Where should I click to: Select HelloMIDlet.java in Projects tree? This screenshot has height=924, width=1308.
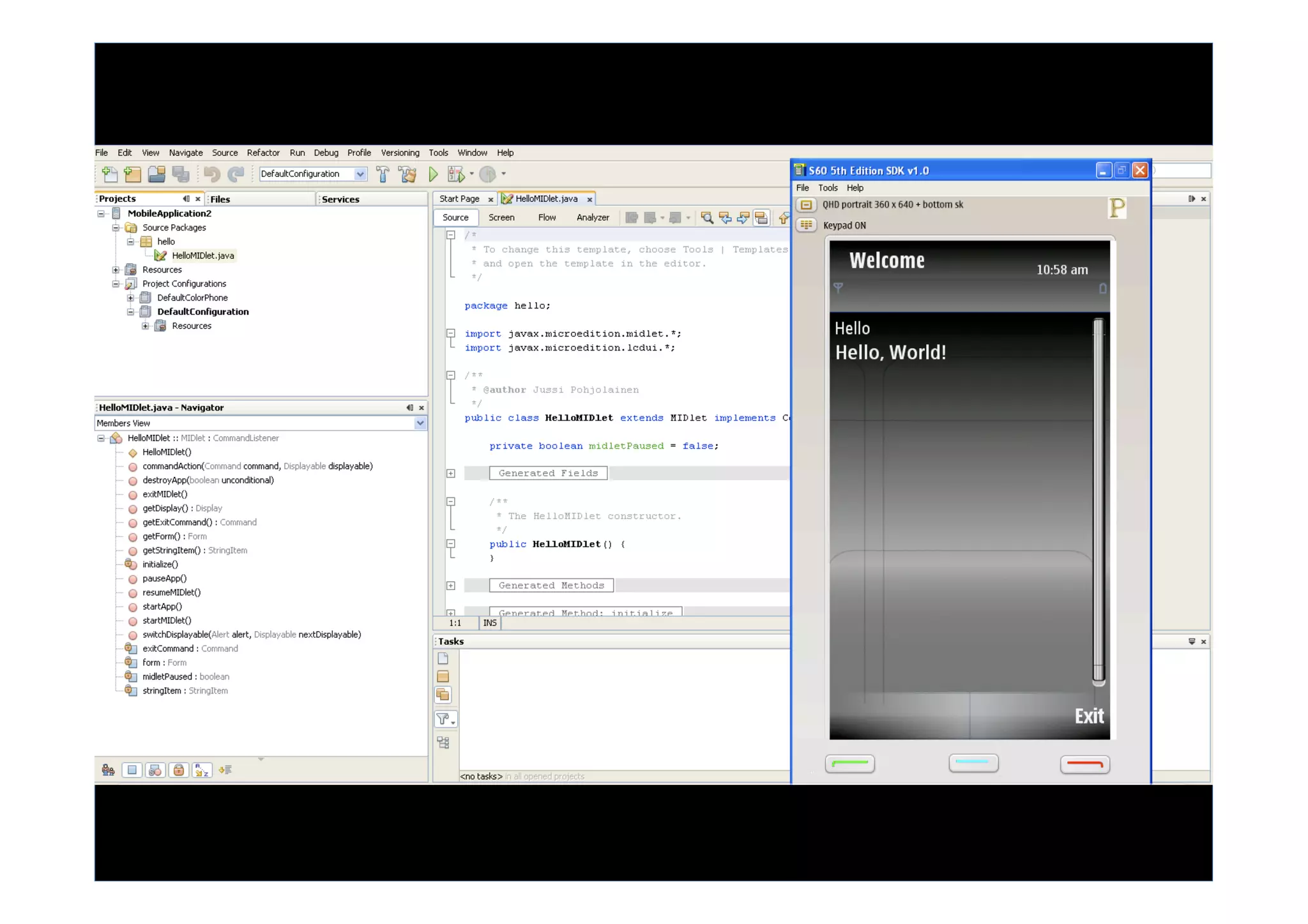click(x=202, y=255)
